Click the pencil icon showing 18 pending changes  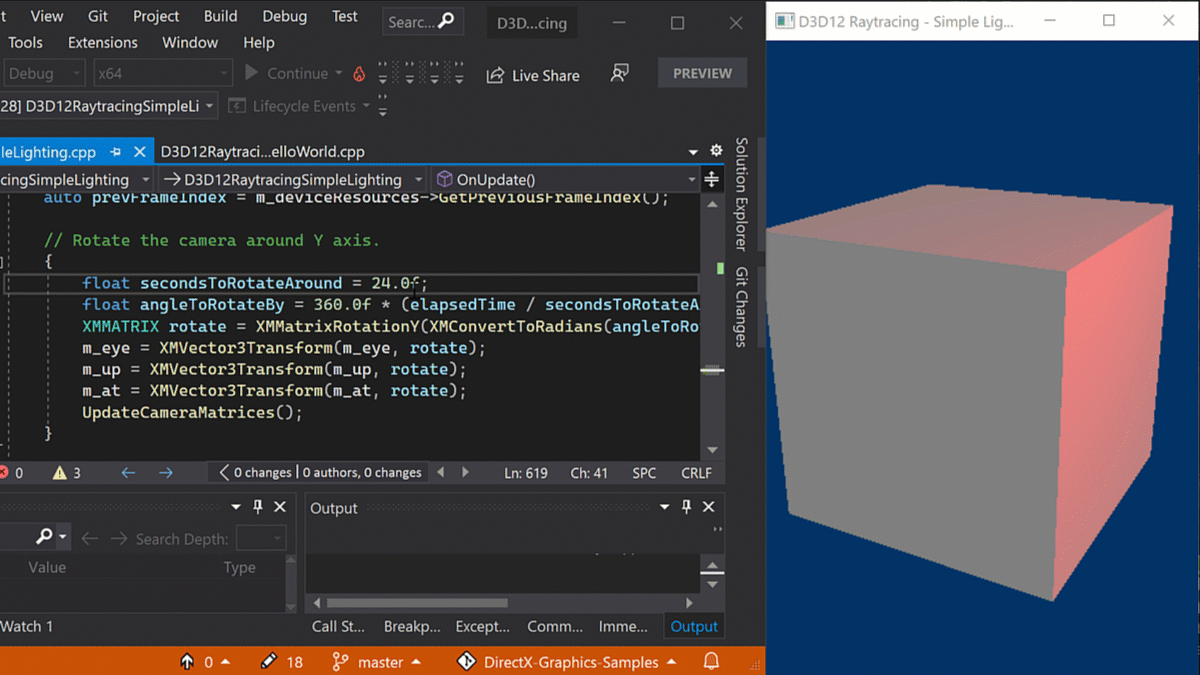pyautogui.click(x=268, y=661)
